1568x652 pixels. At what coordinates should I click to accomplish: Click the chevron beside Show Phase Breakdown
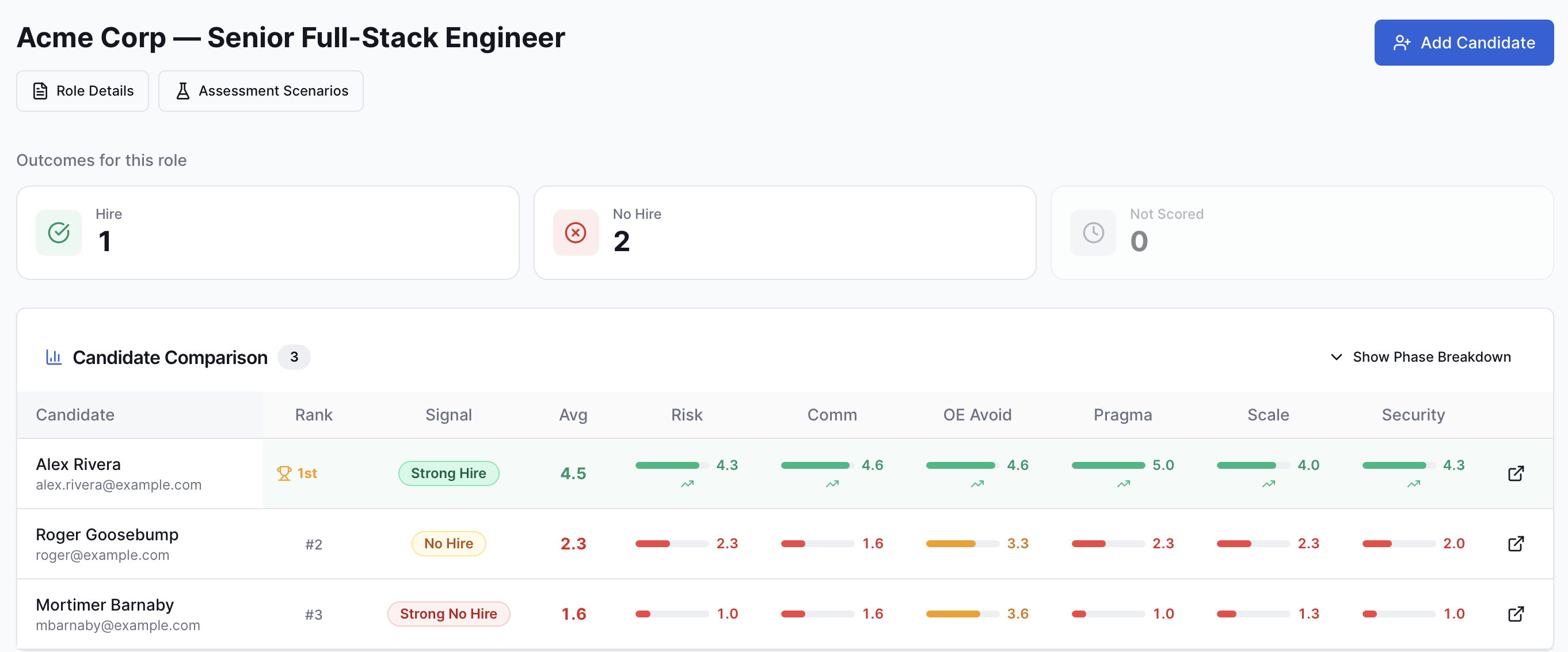point(1336,357)
